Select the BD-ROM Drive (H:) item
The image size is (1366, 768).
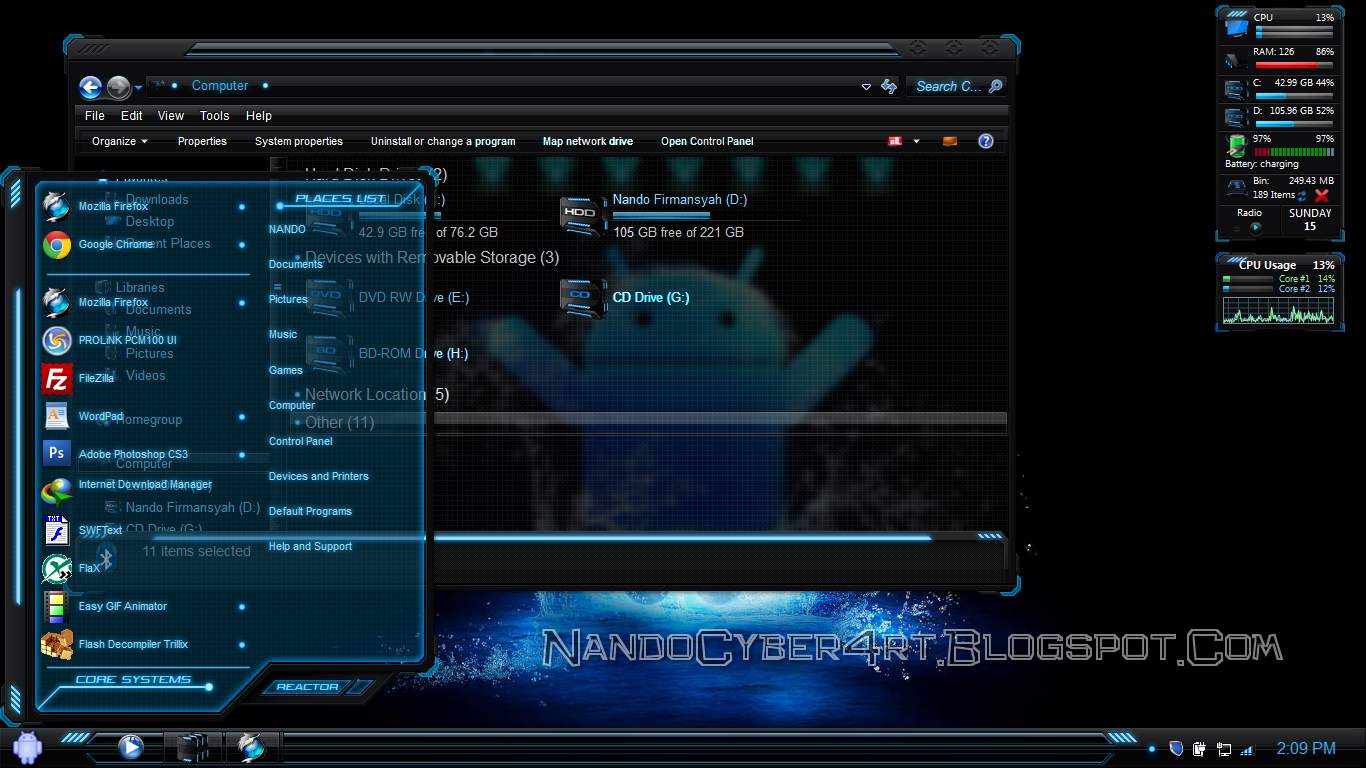coord(388,353)
